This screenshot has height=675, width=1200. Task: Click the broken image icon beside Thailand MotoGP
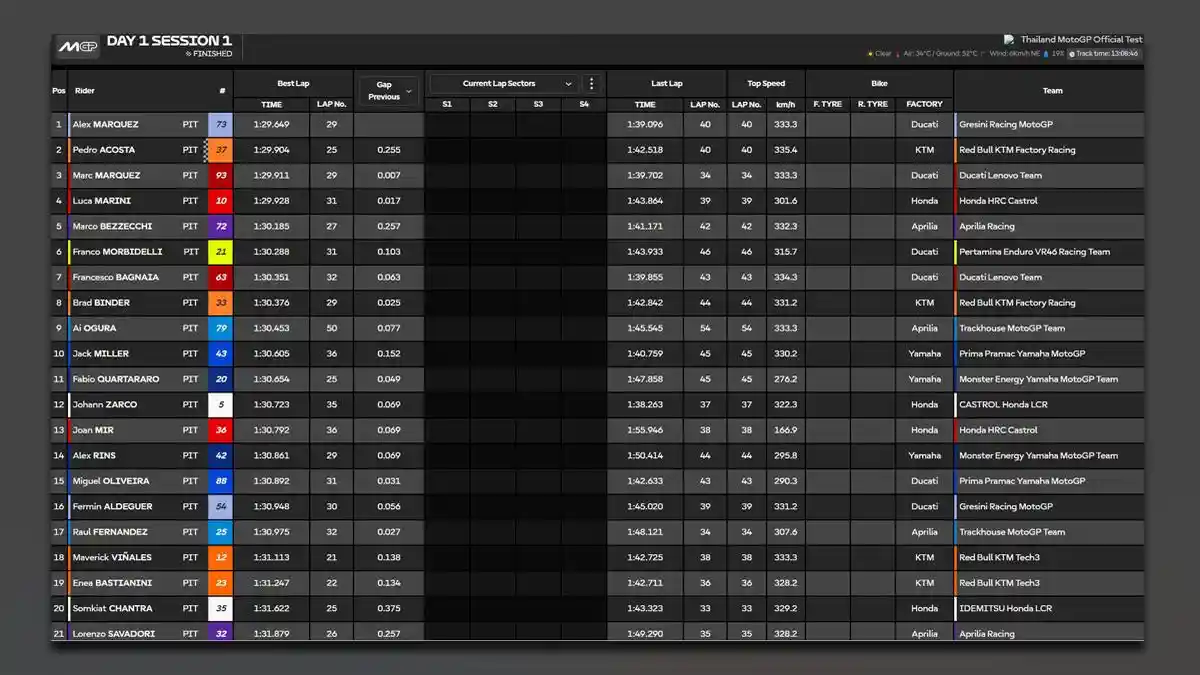[x=1010, y=40]
